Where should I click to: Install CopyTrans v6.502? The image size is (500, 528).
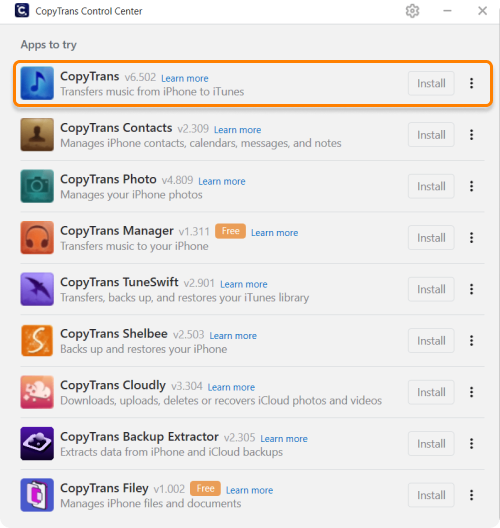coord(431,83)
